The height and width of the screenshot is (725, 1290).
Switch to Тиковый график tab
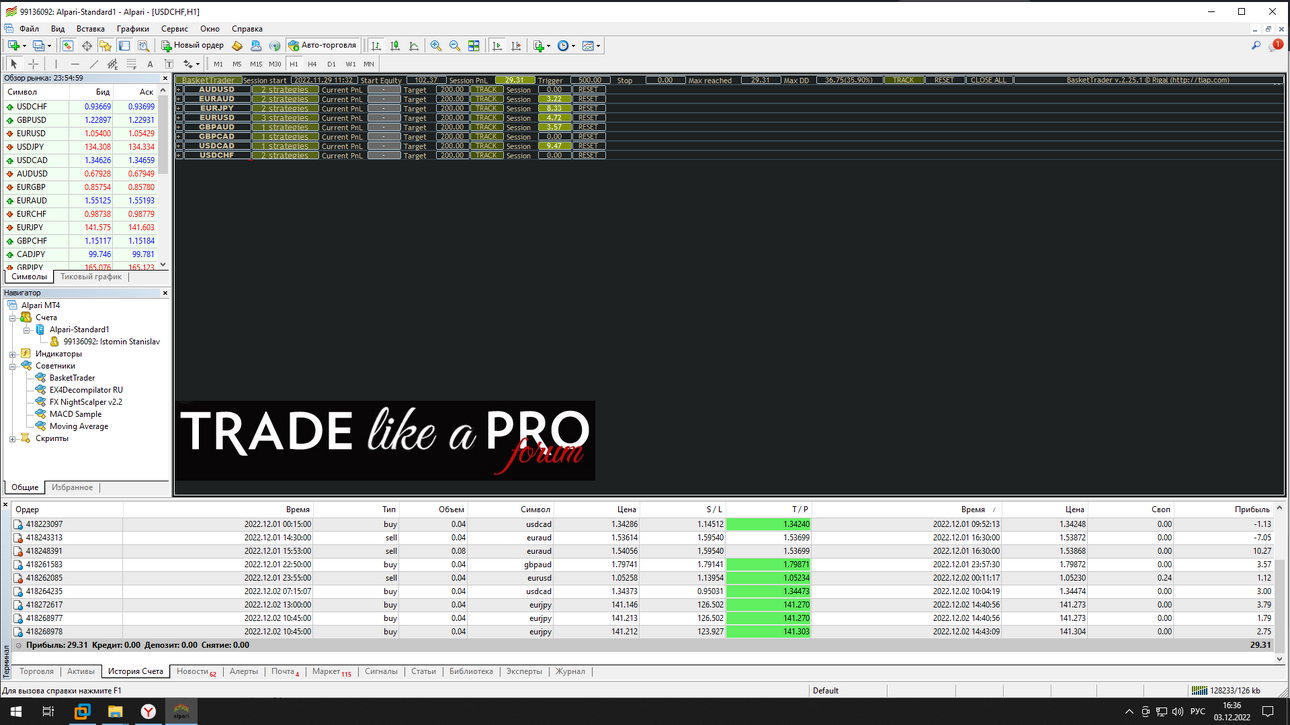pyautogui.click(x=91, y=277)
